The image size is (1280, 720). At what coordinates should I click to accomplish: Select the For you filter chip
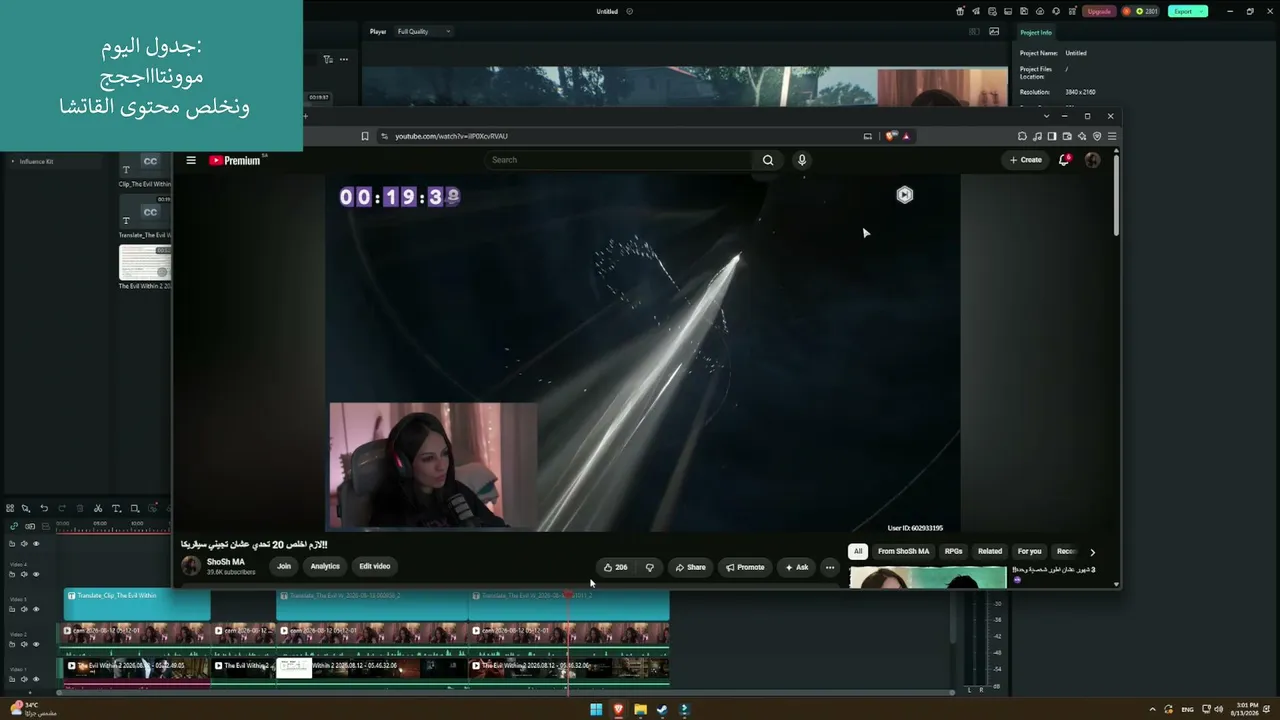click(1029, 551)
